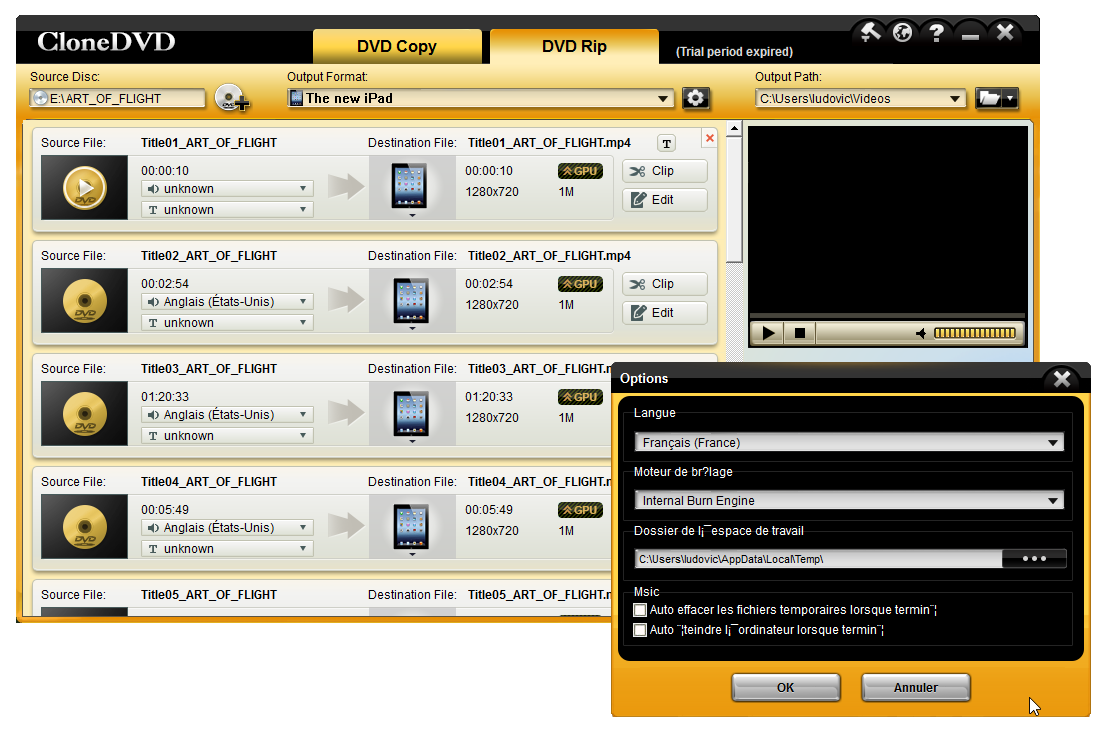This screenshot has width=1111, height=739.
Task: Stop the preview video
Action: coord(800,332)
